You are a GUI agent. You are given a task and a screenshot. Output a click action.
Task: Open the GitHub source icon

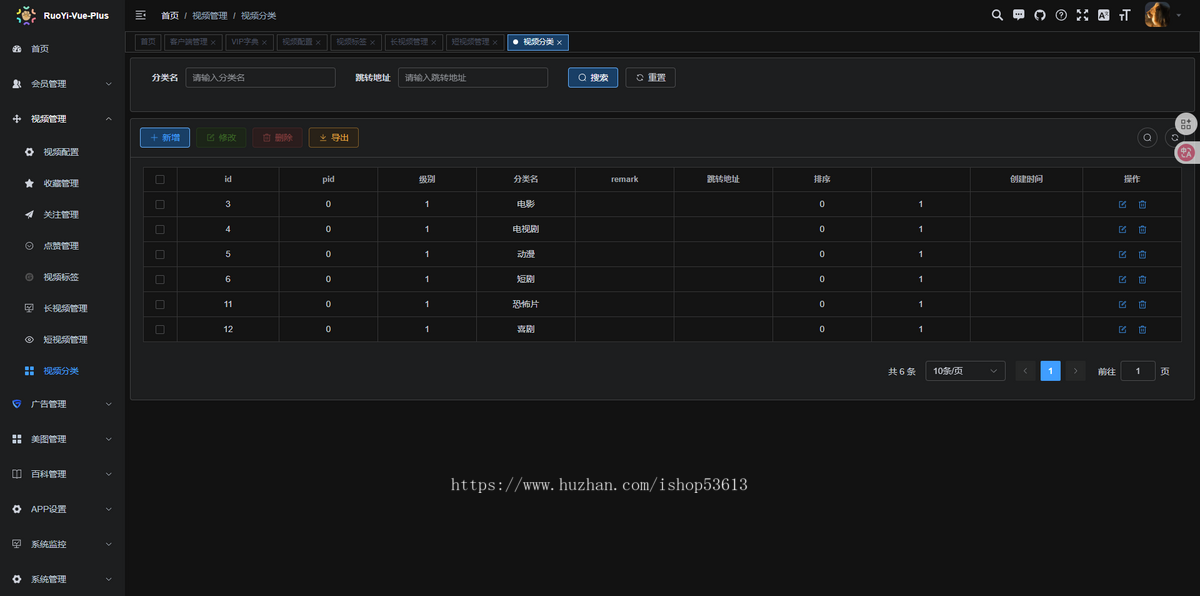pos(1040,15)
